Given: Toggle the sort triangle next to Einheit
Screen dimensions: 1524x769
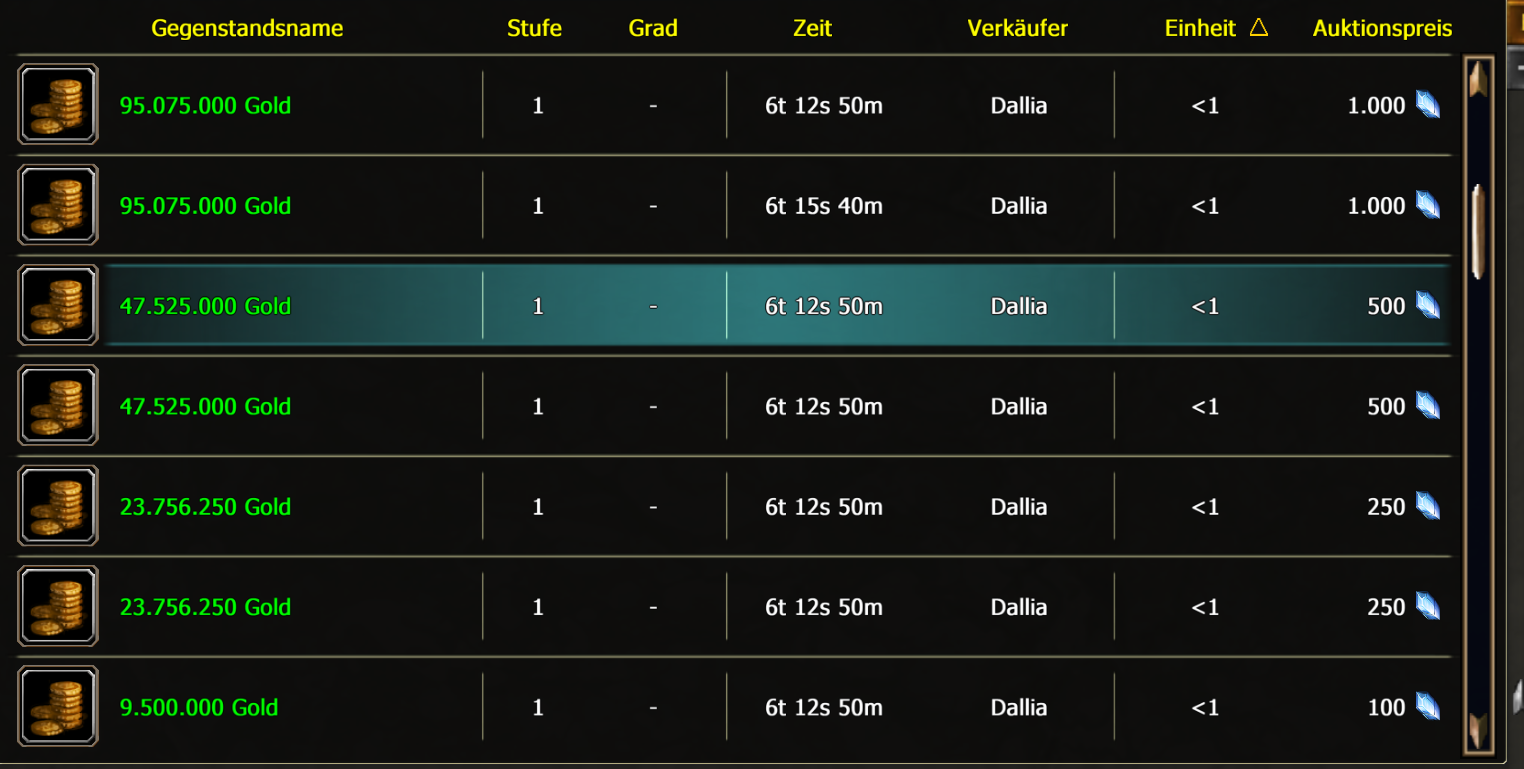Looking at the screenshot, I should [1259, 28].
